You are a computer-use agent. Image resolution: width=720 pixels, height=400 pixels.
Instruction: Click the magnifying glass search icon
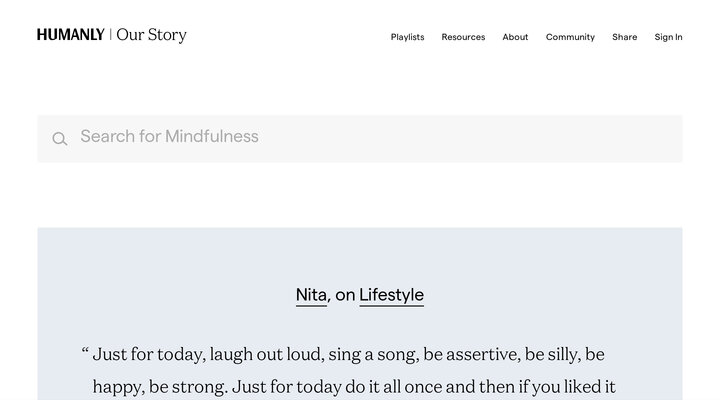point(60,139)
